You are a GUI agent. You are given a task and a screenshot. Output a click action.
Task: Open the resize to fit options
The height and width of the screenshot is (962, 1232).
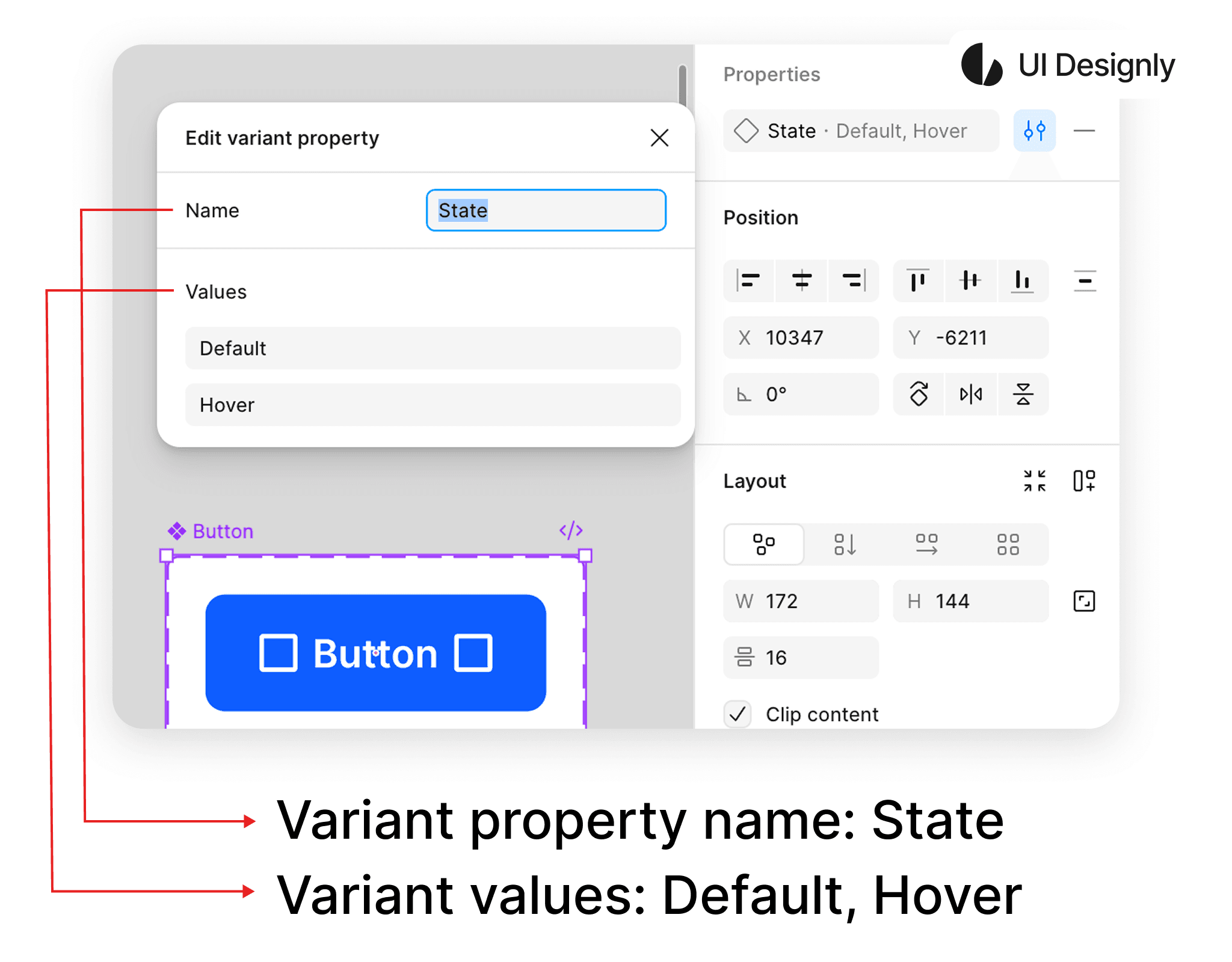click(1034, 481)
